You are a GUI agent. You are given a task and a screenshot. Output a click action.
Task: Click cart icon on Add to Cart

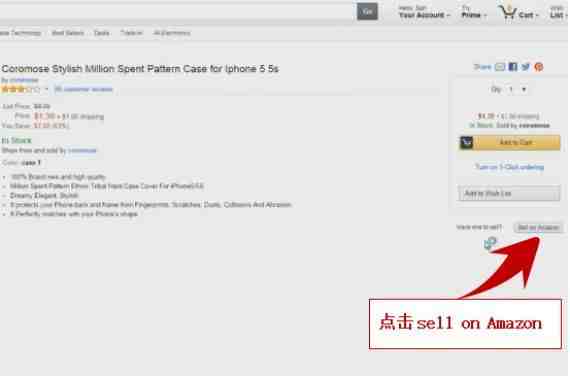pos(466,143)
